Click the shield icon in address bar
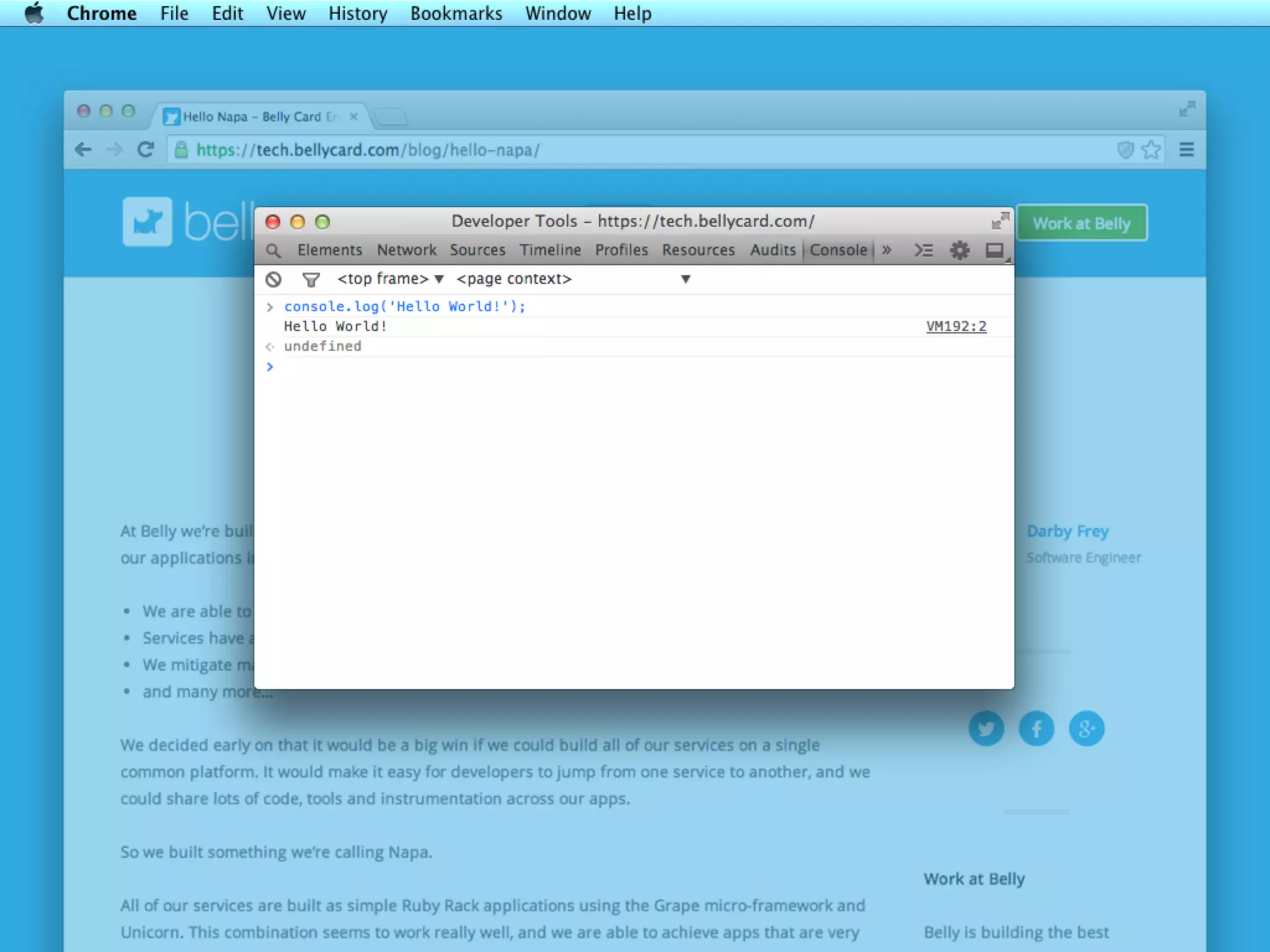Image resolution: width=1270 pixels, height=952 pixels. [1126, 149]
